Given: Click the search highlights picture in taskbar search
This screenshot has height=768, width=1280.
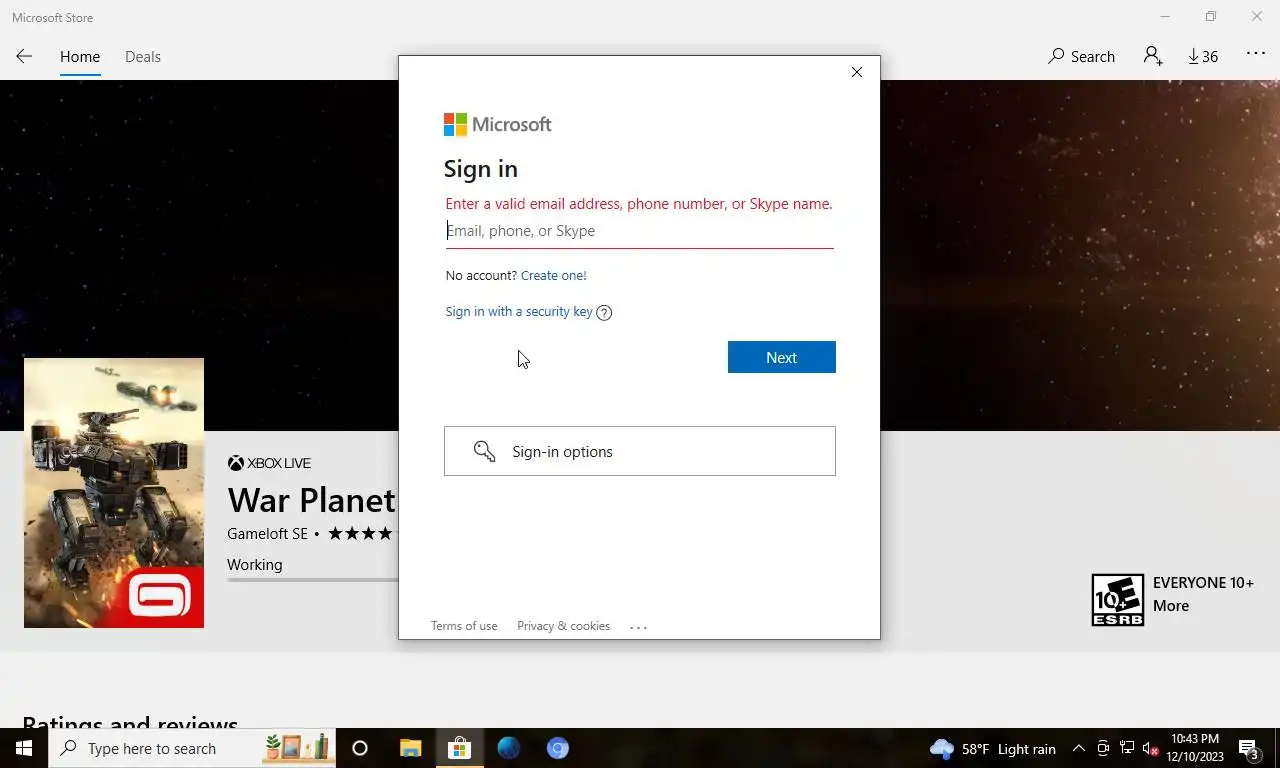Looking at the screenshot, I should click(x=297, y=747).
